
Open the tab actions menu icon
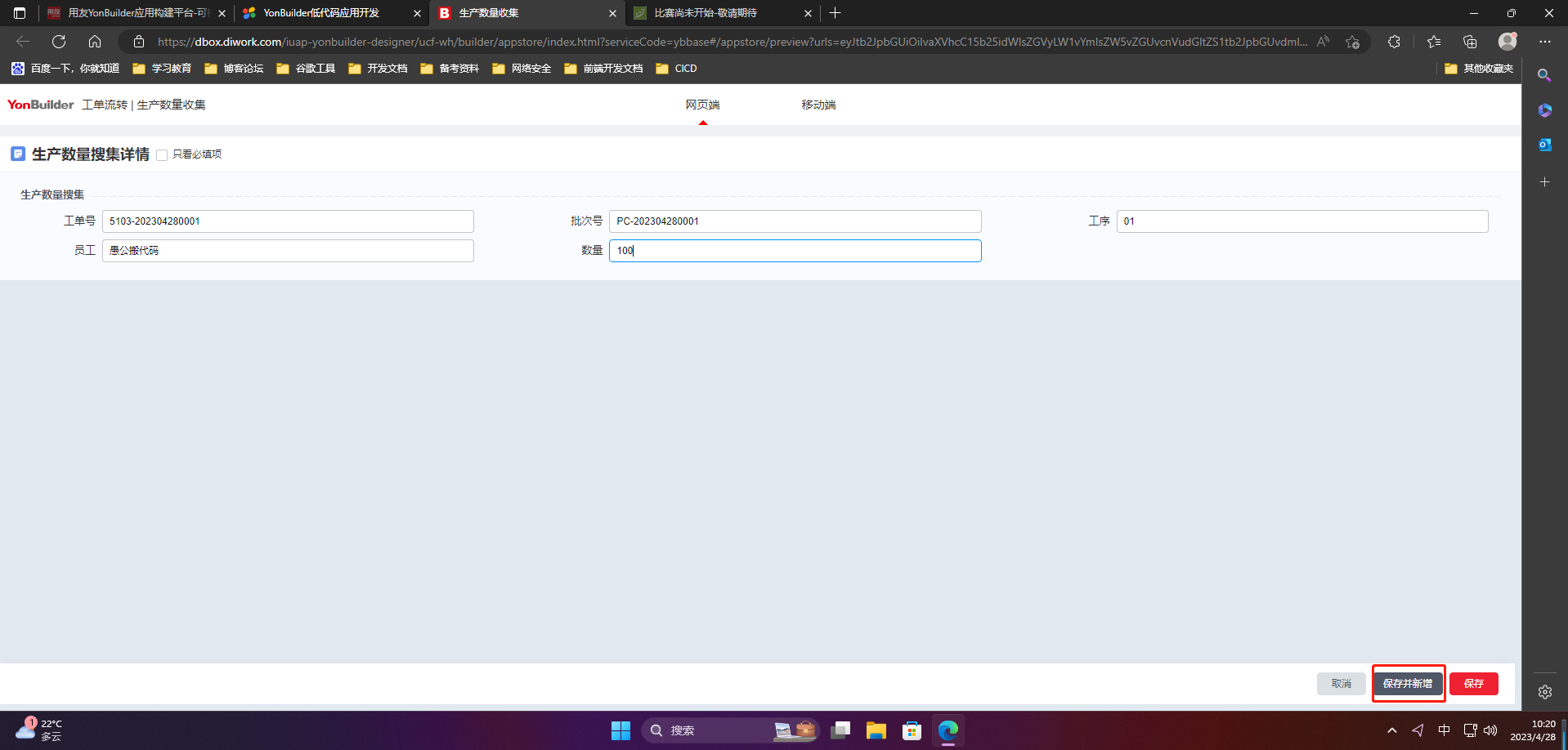(x=20, y=13)
